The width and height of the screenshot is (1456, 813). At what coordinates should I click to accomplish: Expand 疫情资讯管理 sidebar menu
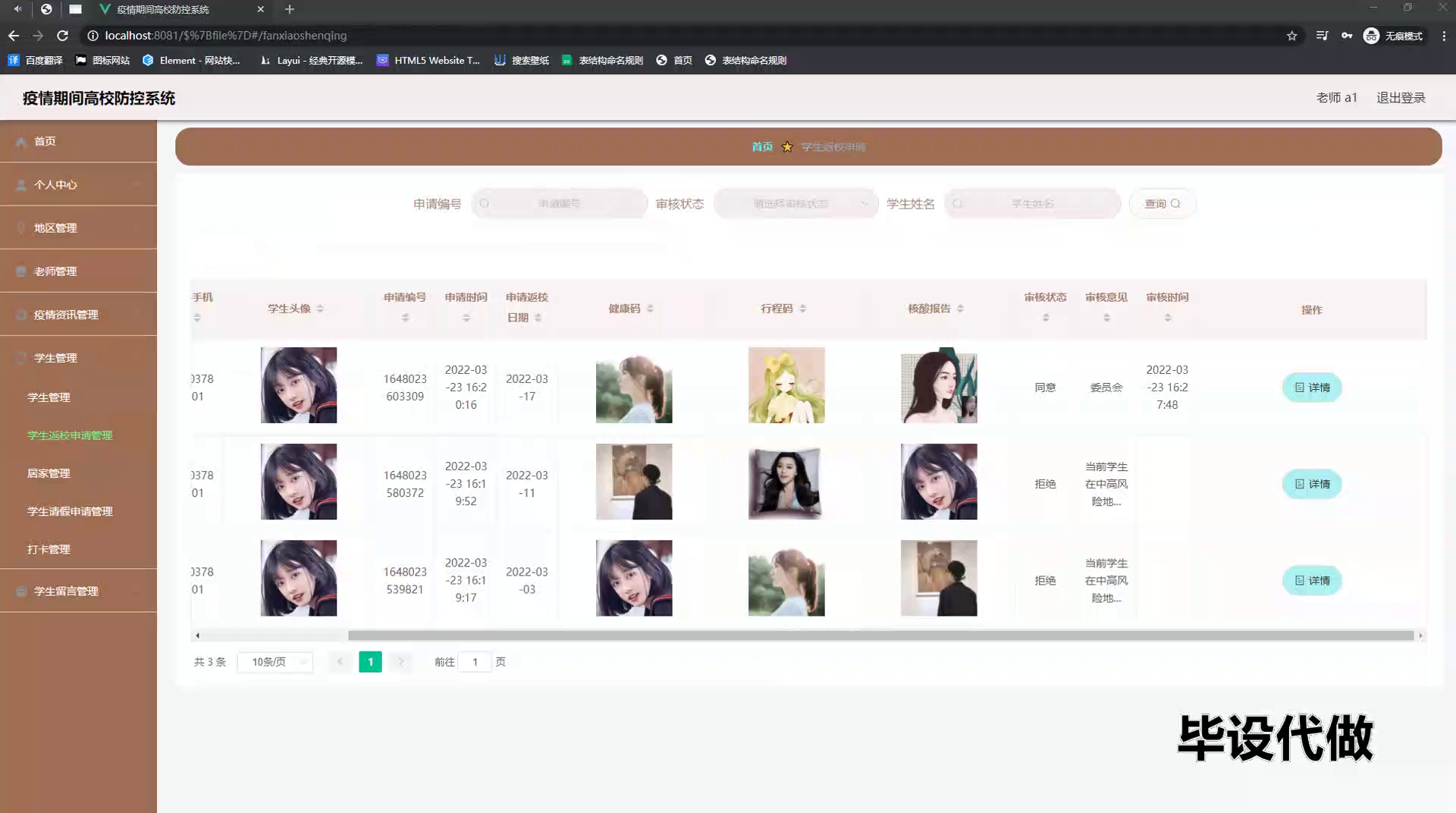(x=78, y=314)
